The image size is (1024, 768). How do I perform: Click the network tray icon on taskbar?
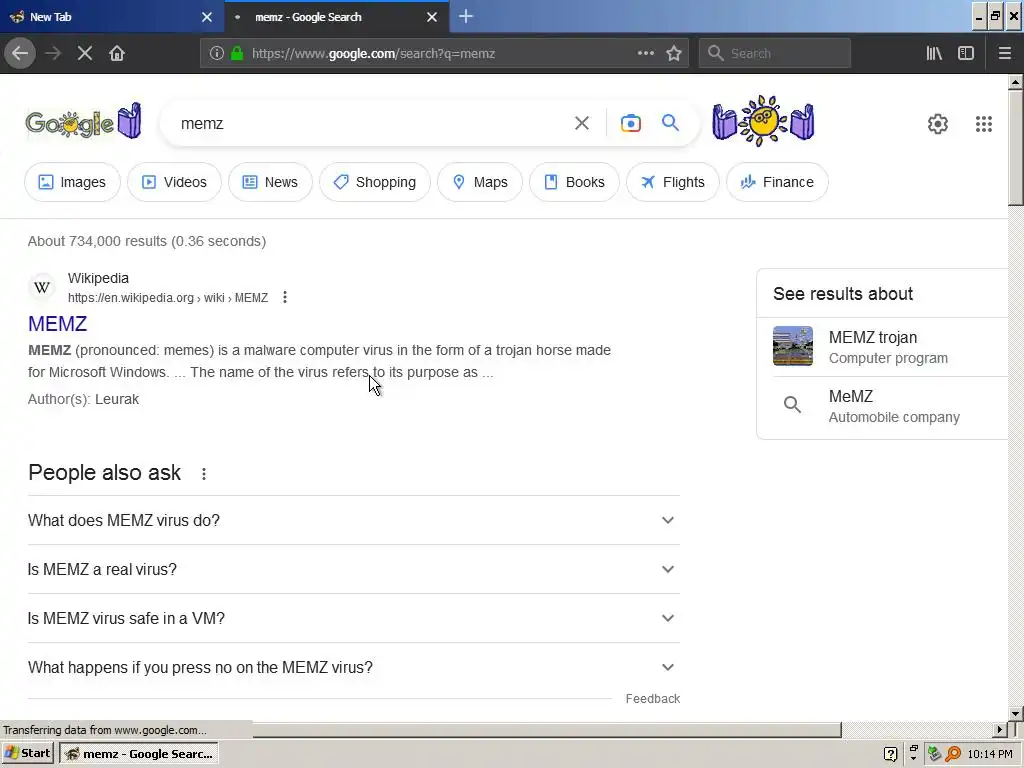(x=935, y=754)
